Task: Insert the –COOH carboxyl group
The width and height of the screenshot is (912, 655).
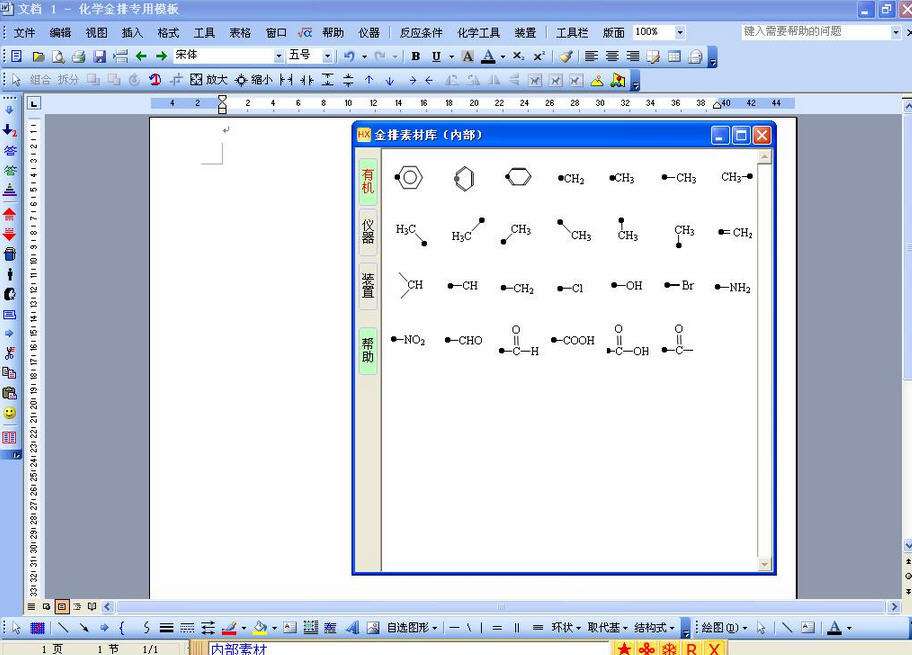Action: 573,340
